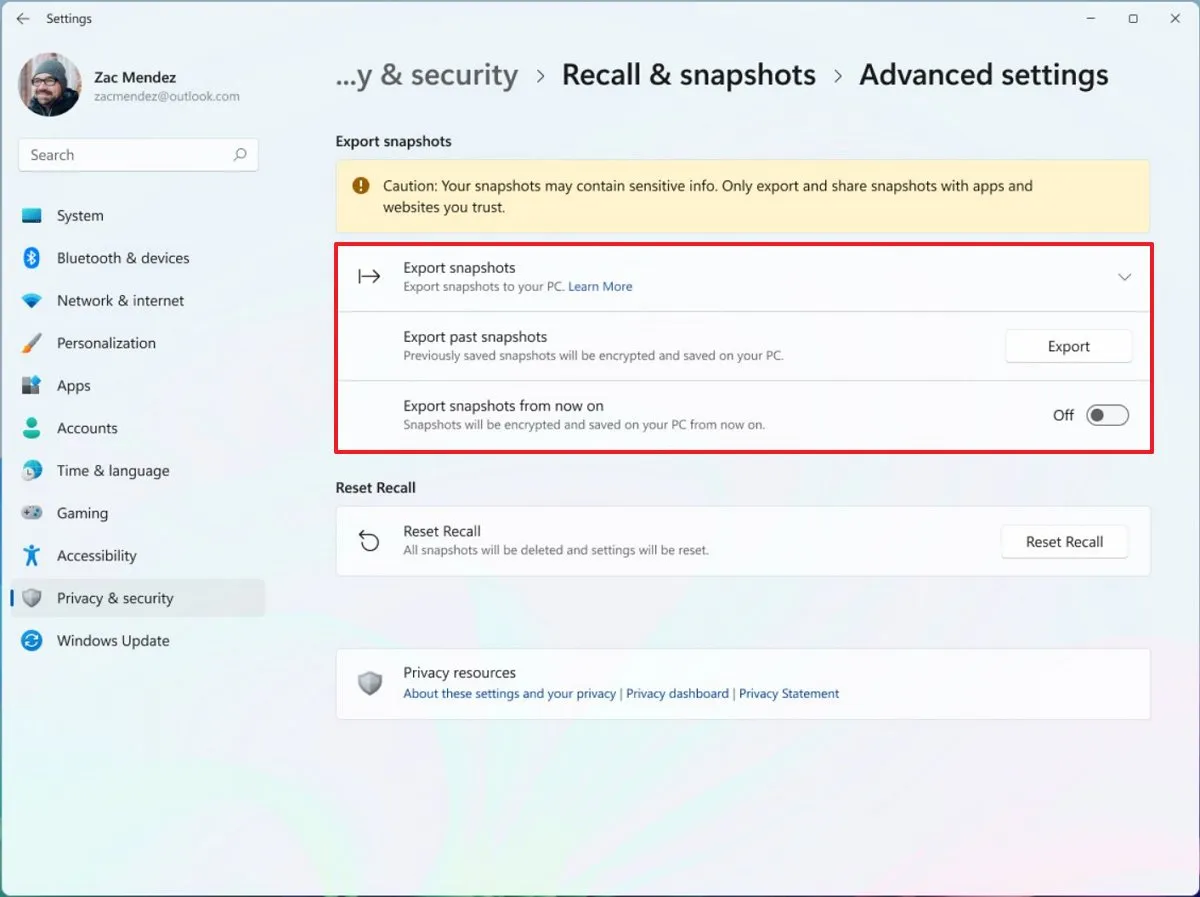Go to Recall & snapshots in the breadcrumb
This screenshot has height=897, width=1200.
click(x=688, y=74)
